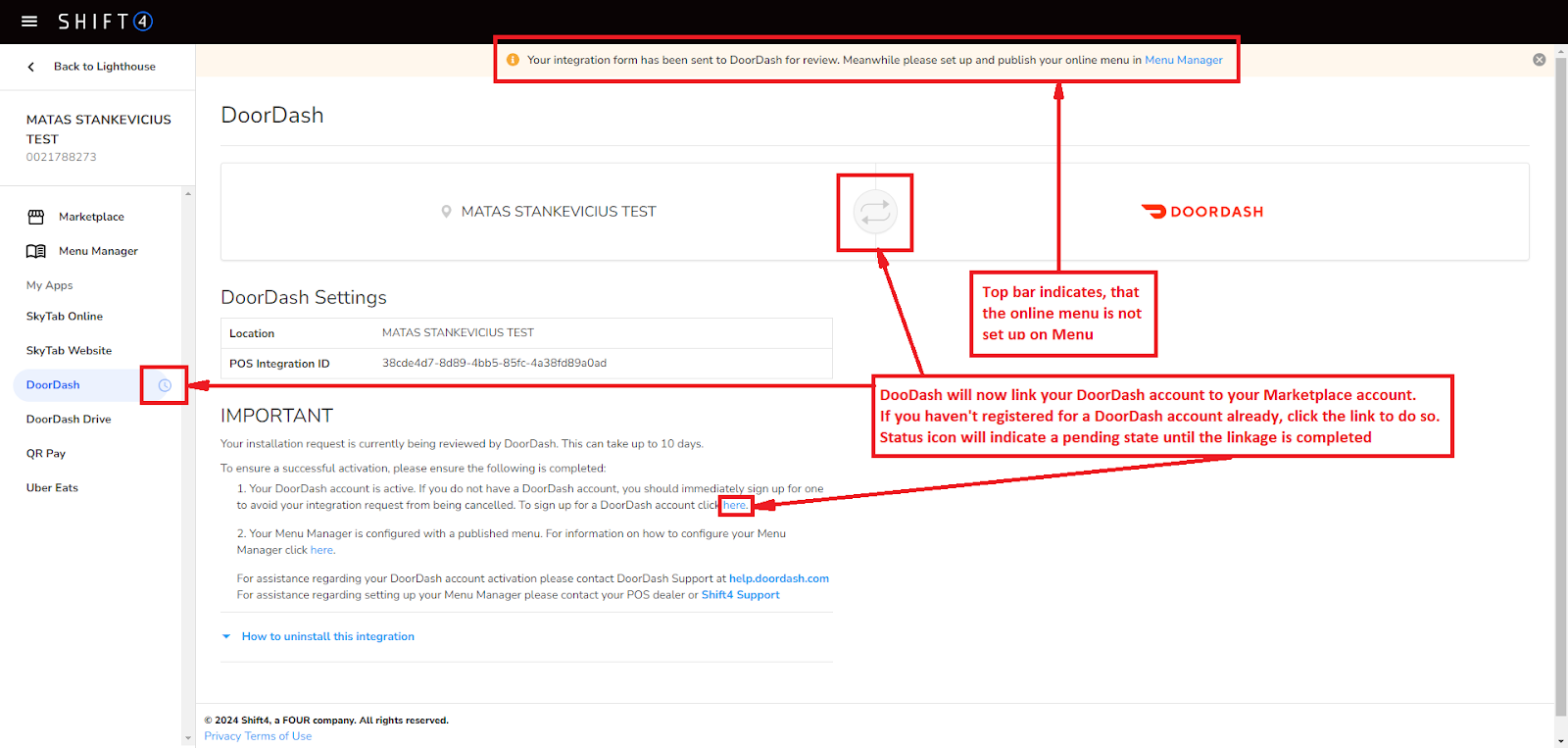Dismiss the notification banner with the X
Viewport: 1568px width, 748px height.
tap(1540, 60)
